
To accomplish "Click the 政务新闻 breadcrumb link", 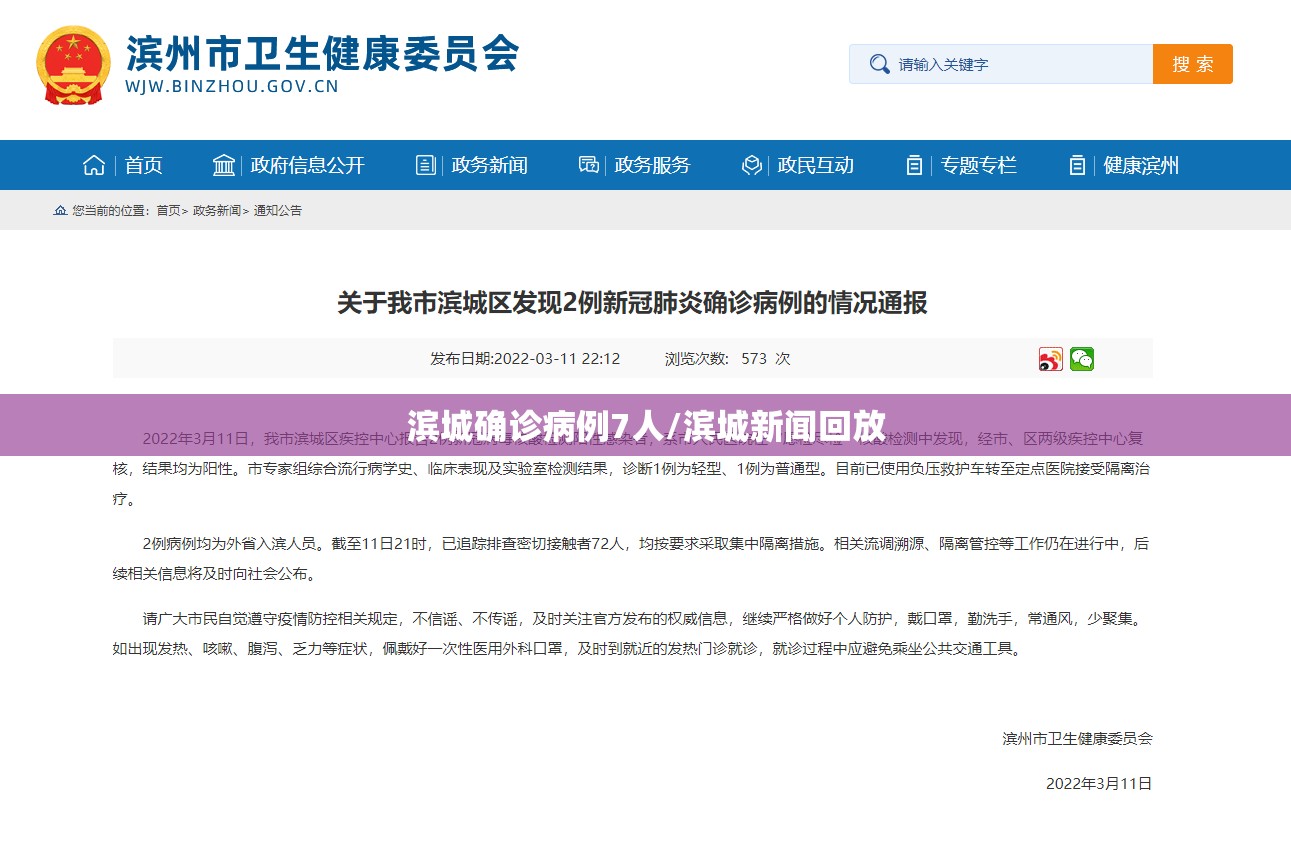I will coord(216,210).
